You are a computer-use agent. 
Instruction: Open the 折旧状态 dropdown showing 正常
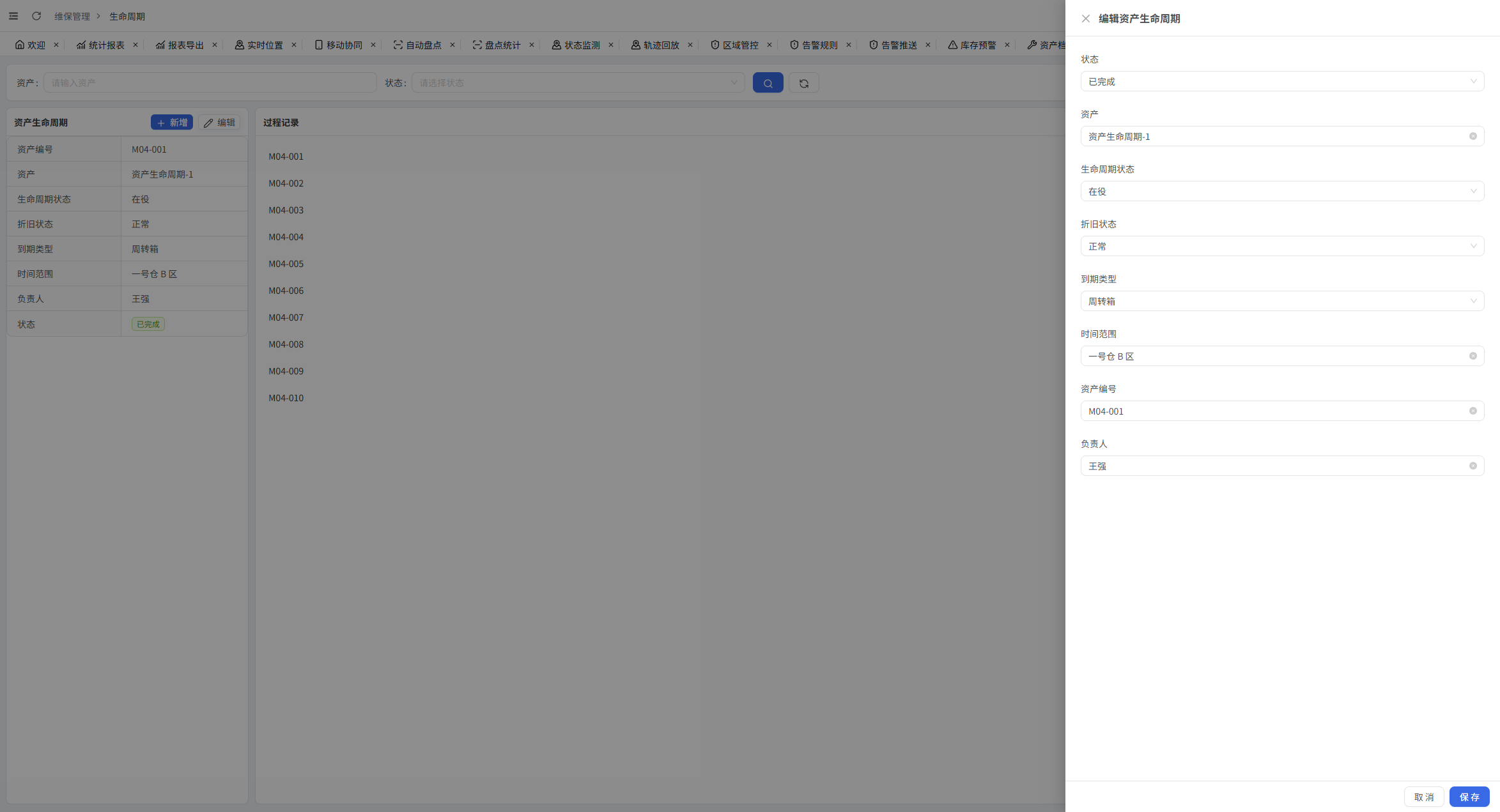coord(1282,246)
